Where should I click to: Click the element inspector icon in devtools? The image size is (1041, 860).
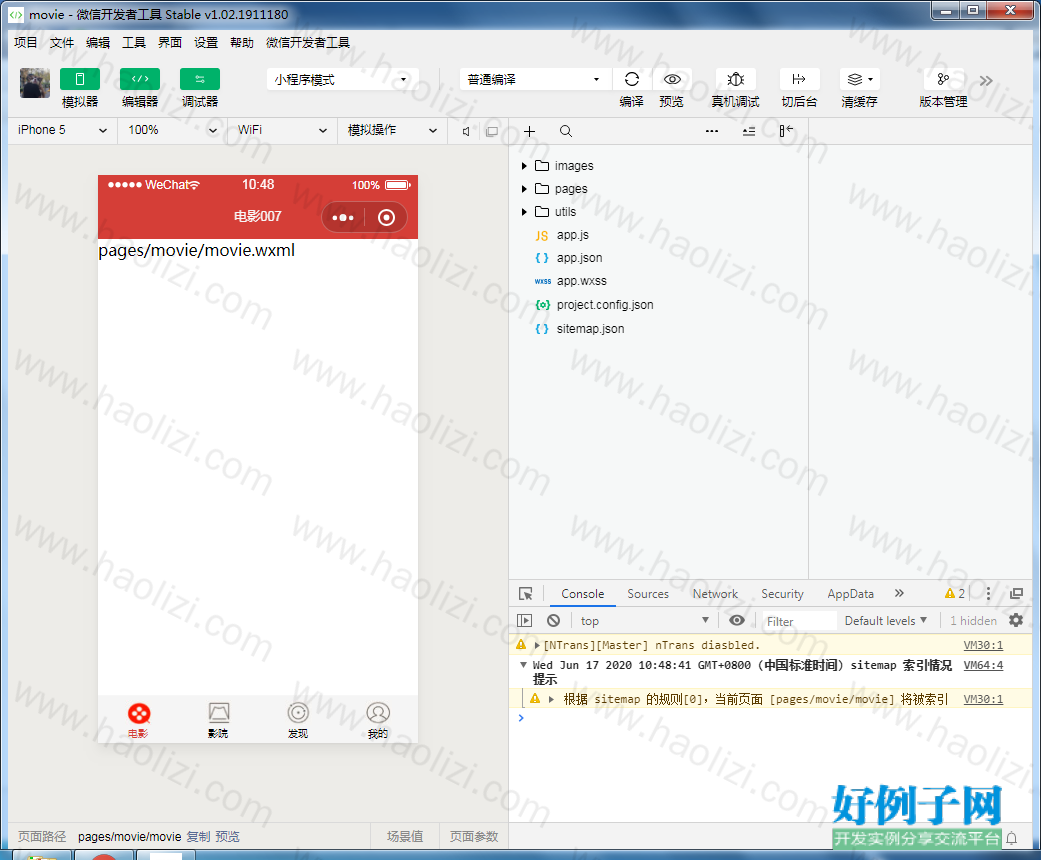[526, 594]
